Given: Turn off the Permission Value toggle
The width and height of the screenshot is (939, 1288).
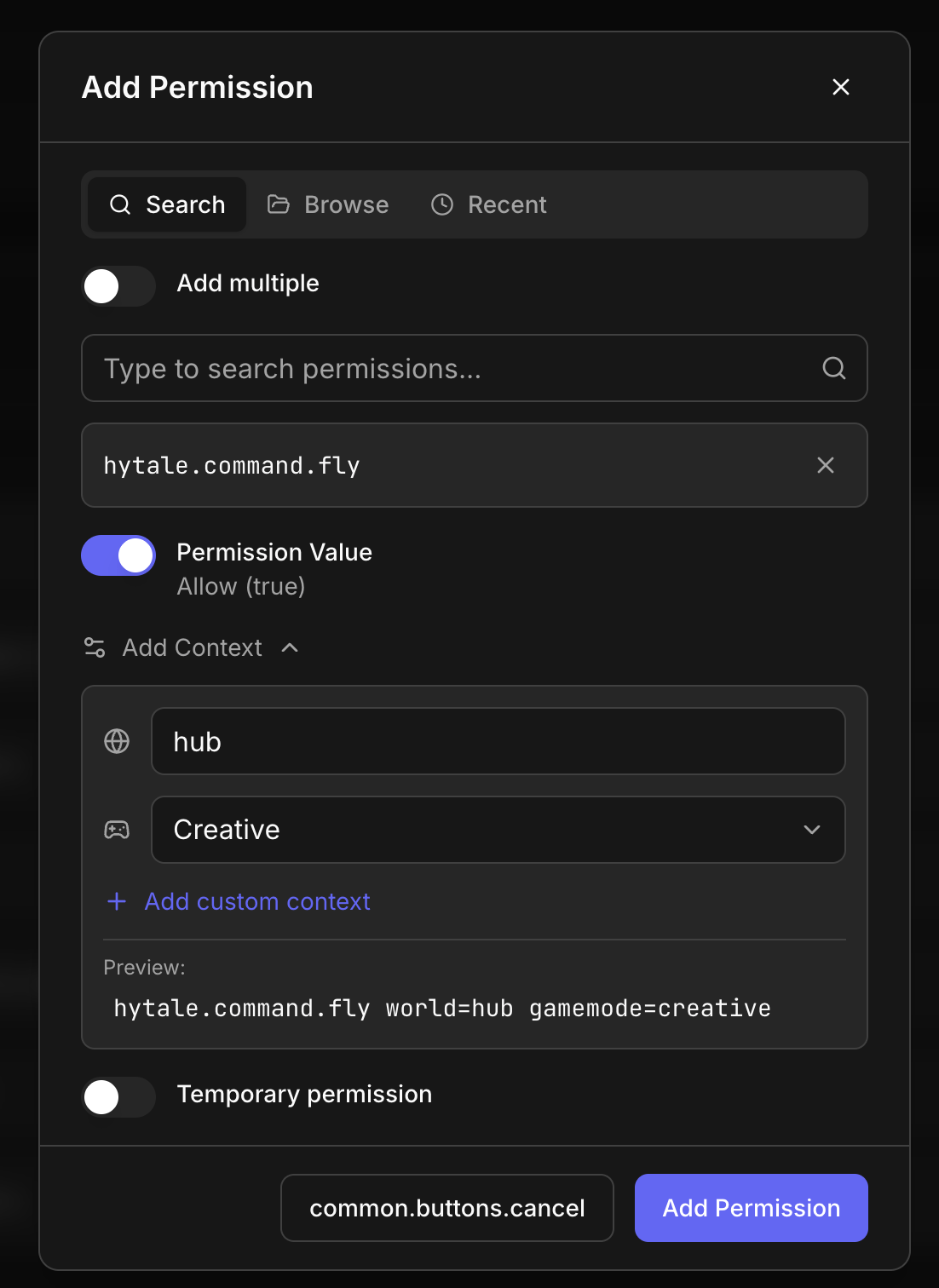Looking at the screenshot, I should pyautogui.click(x=118, y=555).
